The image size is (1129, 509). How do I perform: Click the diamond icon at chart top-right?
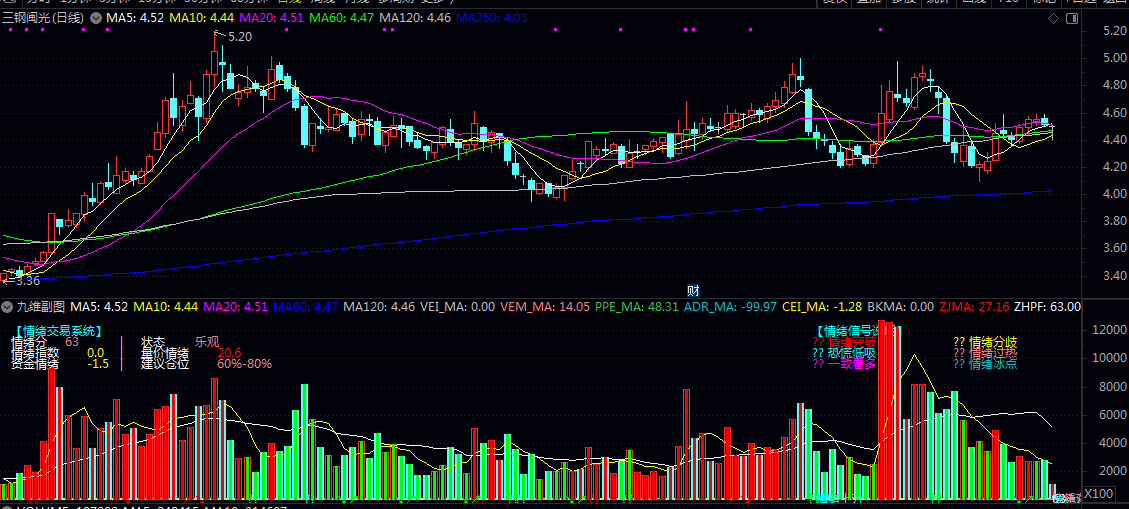(1053, 18)
